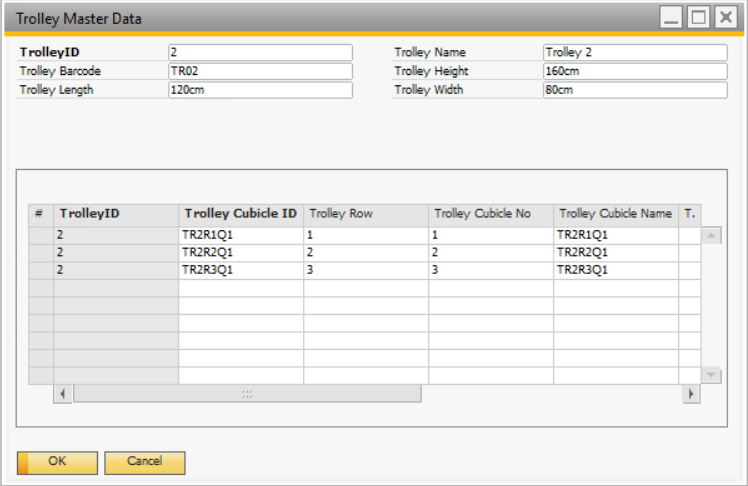Click the horizontal scrollbar thumb

click(247, 394)
